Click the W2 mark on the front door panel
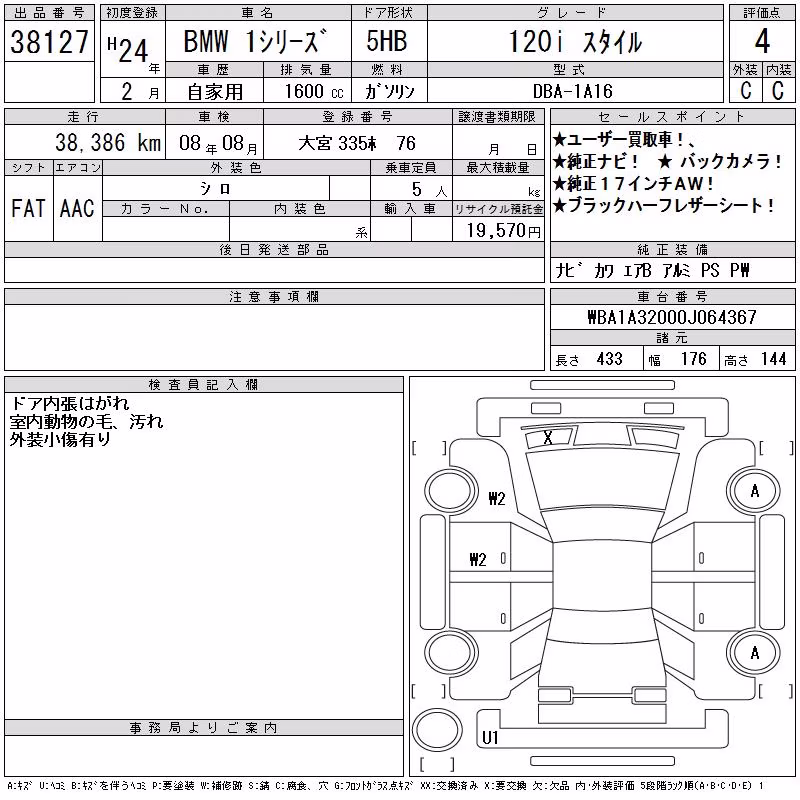The width and height of the screenshot is (800, 800). click(x=478, y=560)
